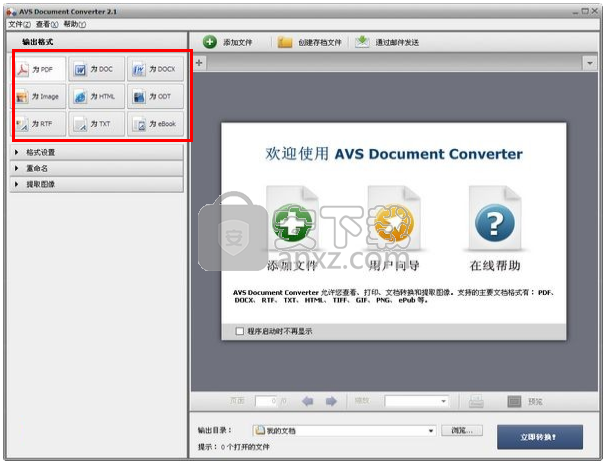Viewport: 612px width, 465px height.
Task: Select the ODT output format
Action: click(155, 96)
